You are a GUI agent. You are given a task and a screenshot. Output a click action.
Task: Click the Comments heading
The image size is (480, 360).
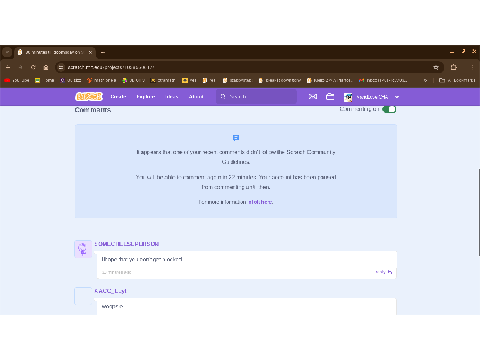[93, 110]
